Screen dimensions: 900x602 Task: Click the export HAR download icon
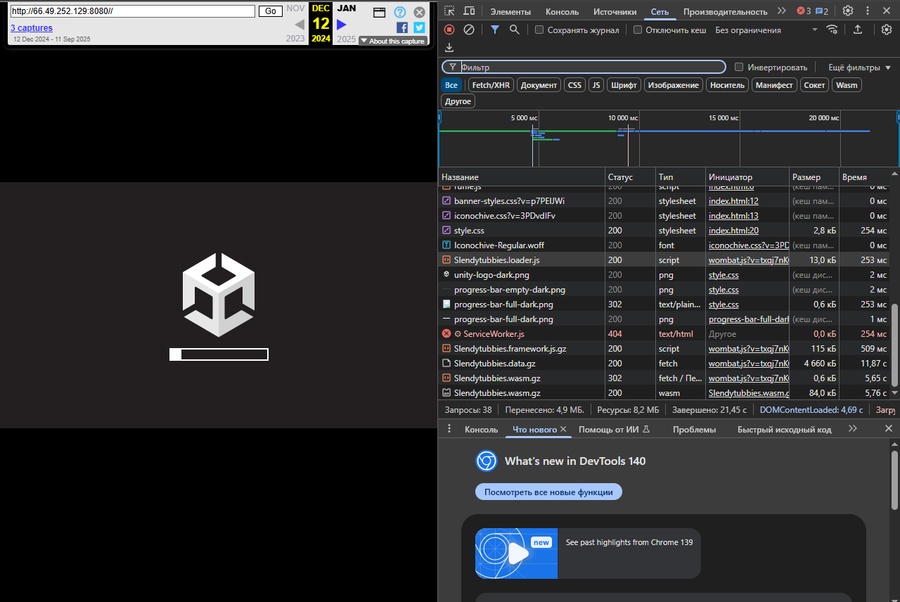(449, 47)
